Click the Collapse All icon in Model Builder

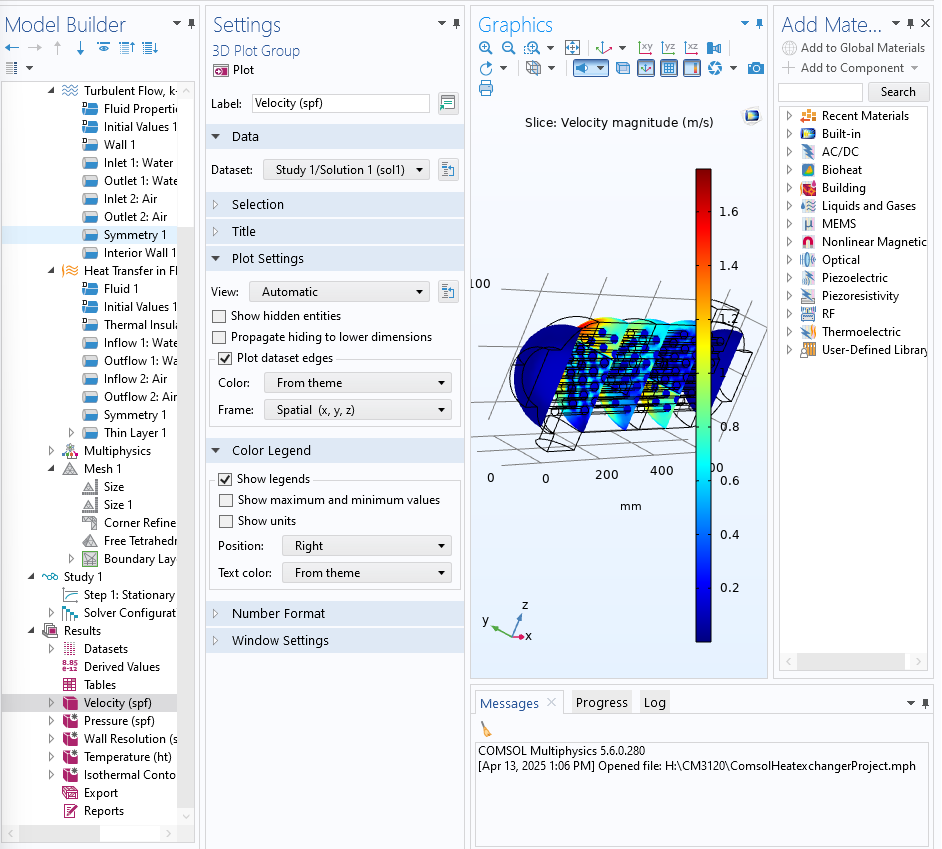127,48
